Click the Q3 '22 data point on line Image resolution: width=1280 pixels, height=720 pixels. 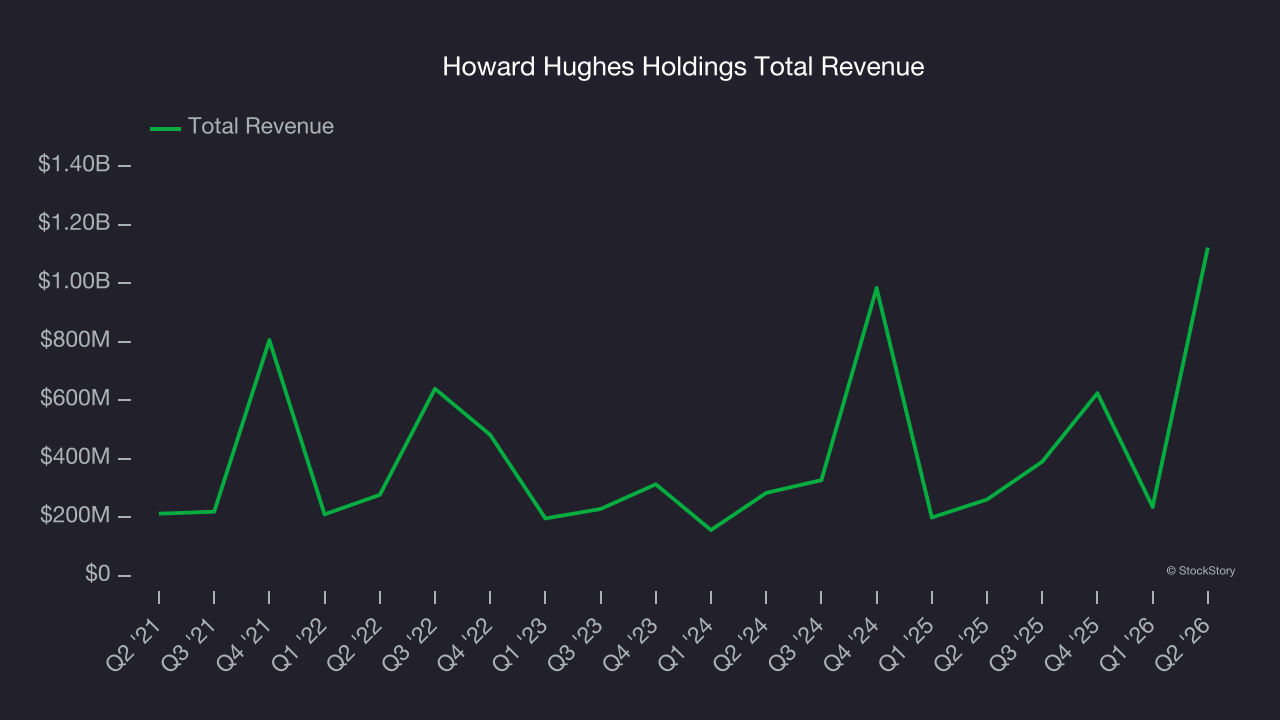coord(435,388)
